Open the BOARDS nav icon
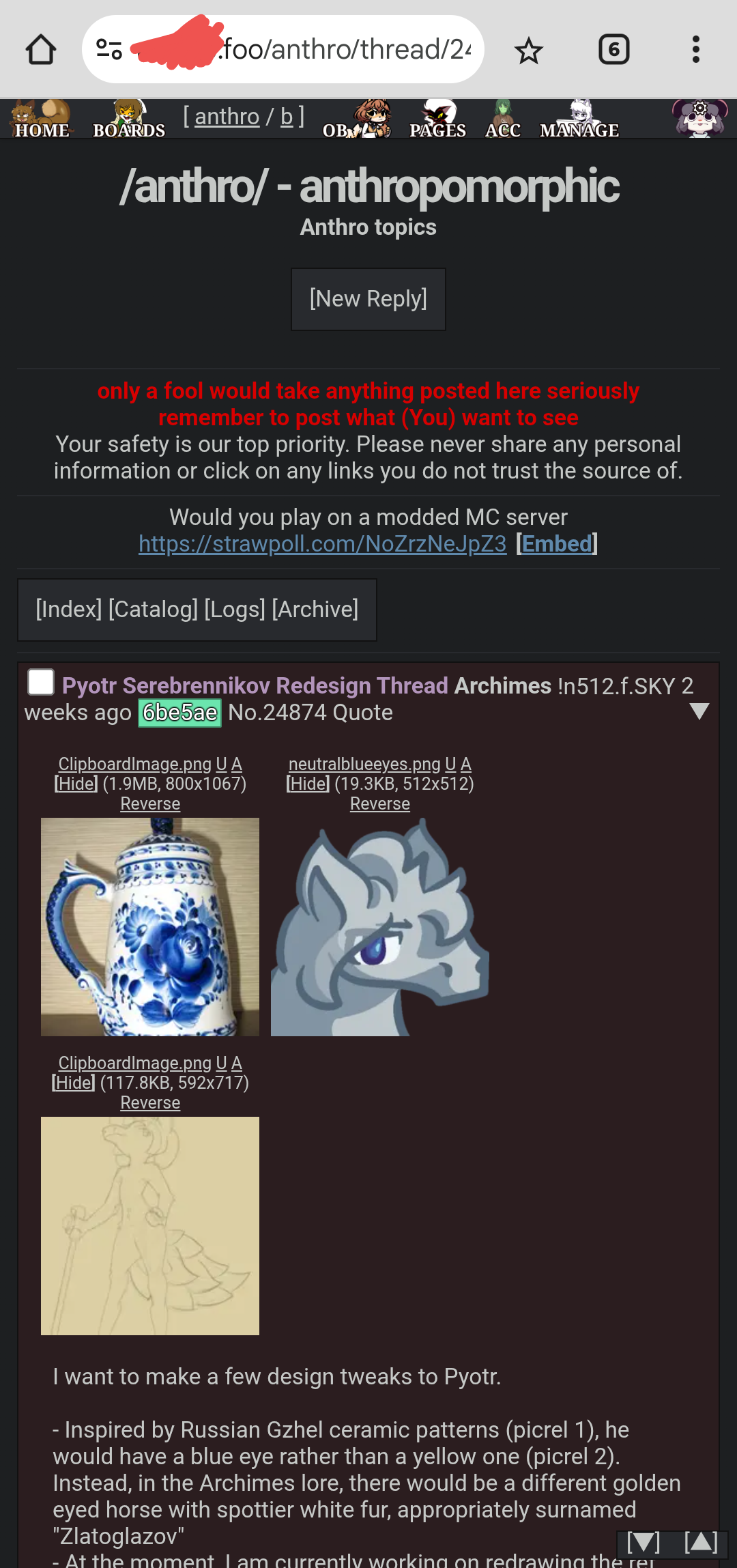This screenshot has width=737, height=1568. 129,120
